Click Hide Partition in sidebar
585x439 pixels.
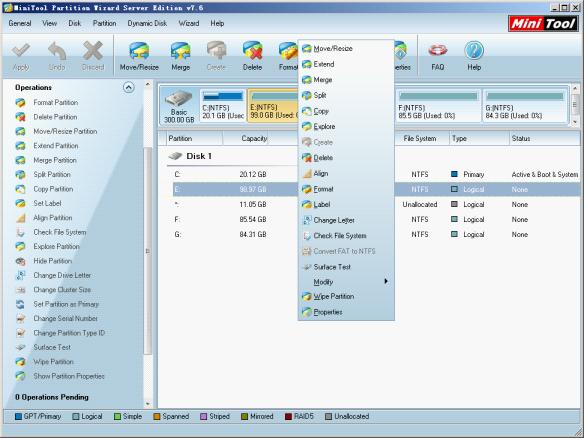(44, 261)
